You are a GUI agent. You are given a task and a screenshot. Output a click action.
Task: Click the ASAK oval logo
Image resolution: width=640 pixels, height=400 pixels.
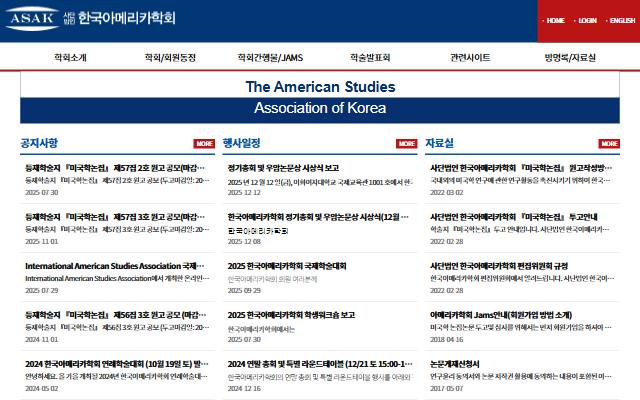coord(32,18)
